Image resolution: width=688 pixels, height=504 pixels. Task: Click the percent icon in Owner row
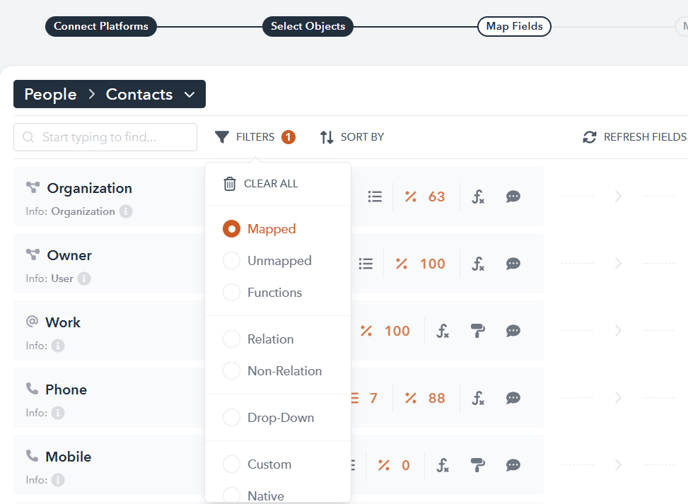coord(401,264)
